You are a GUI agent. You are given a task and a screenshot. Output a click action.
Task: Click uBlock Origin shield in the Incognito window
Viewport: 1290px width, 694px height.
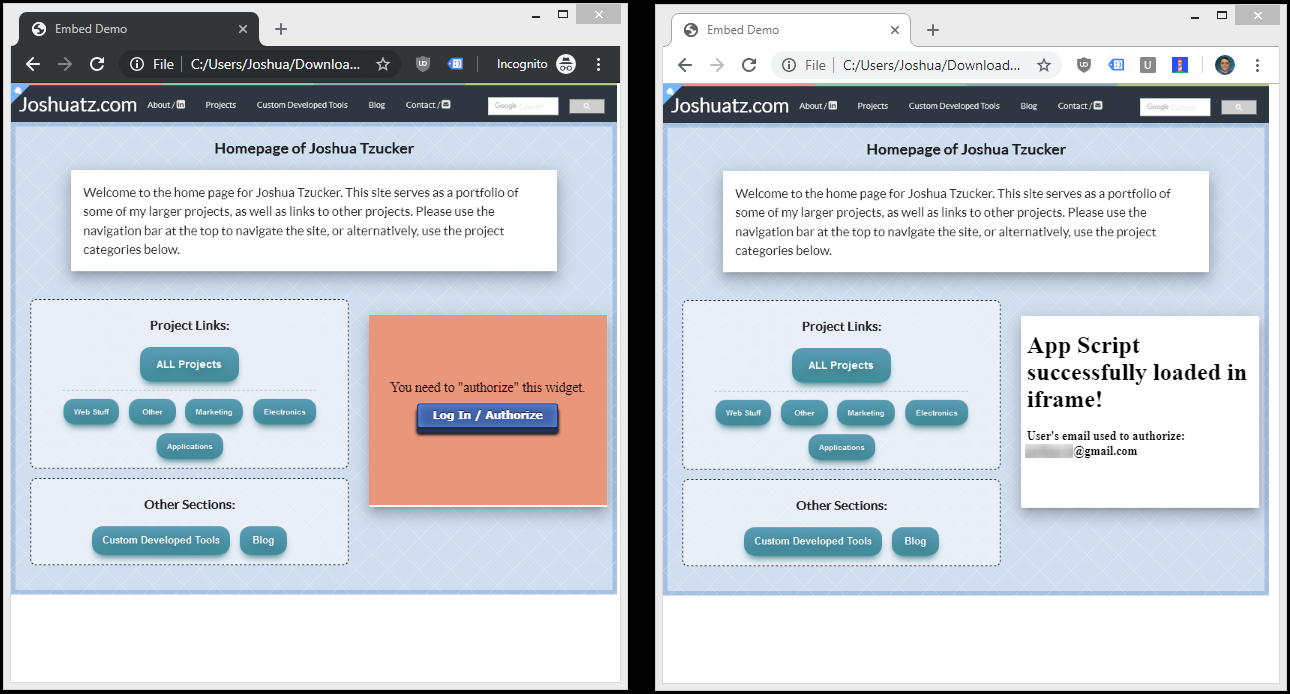423,64
